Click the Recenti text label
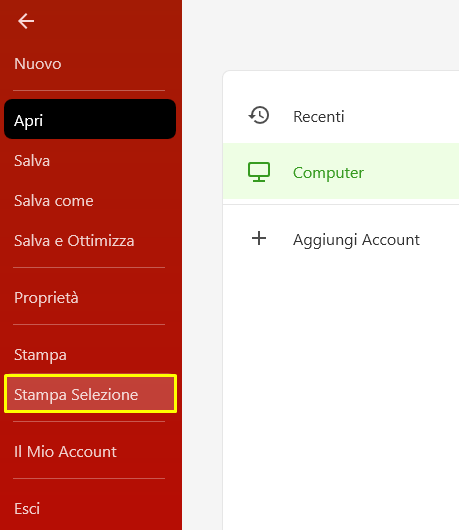459x530 pixels. tap(318, 117)
